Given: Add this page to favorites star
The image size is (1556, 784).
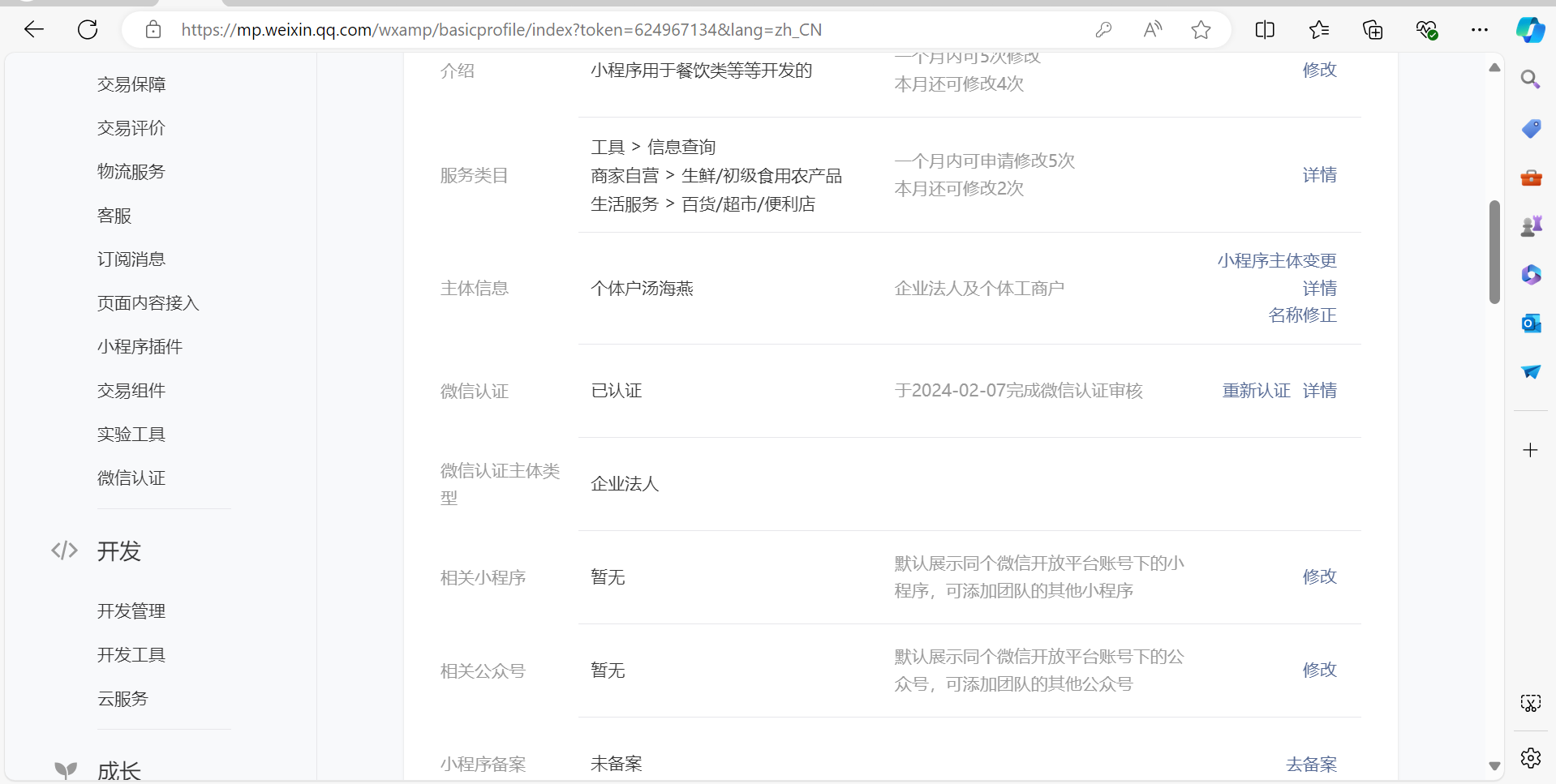Looking at the screenshot, I should (1201, 30).
